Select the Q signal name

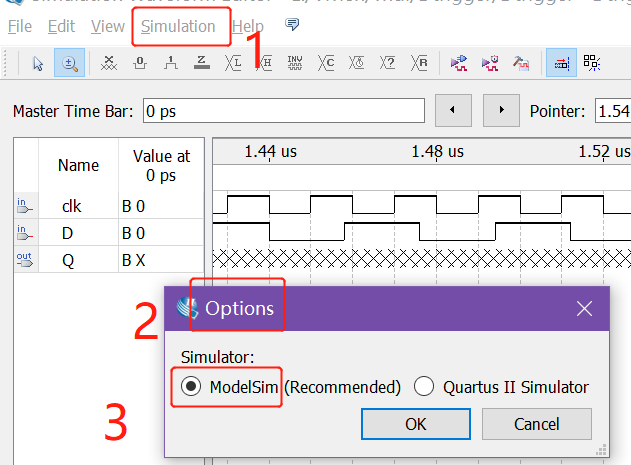point(68,260)
